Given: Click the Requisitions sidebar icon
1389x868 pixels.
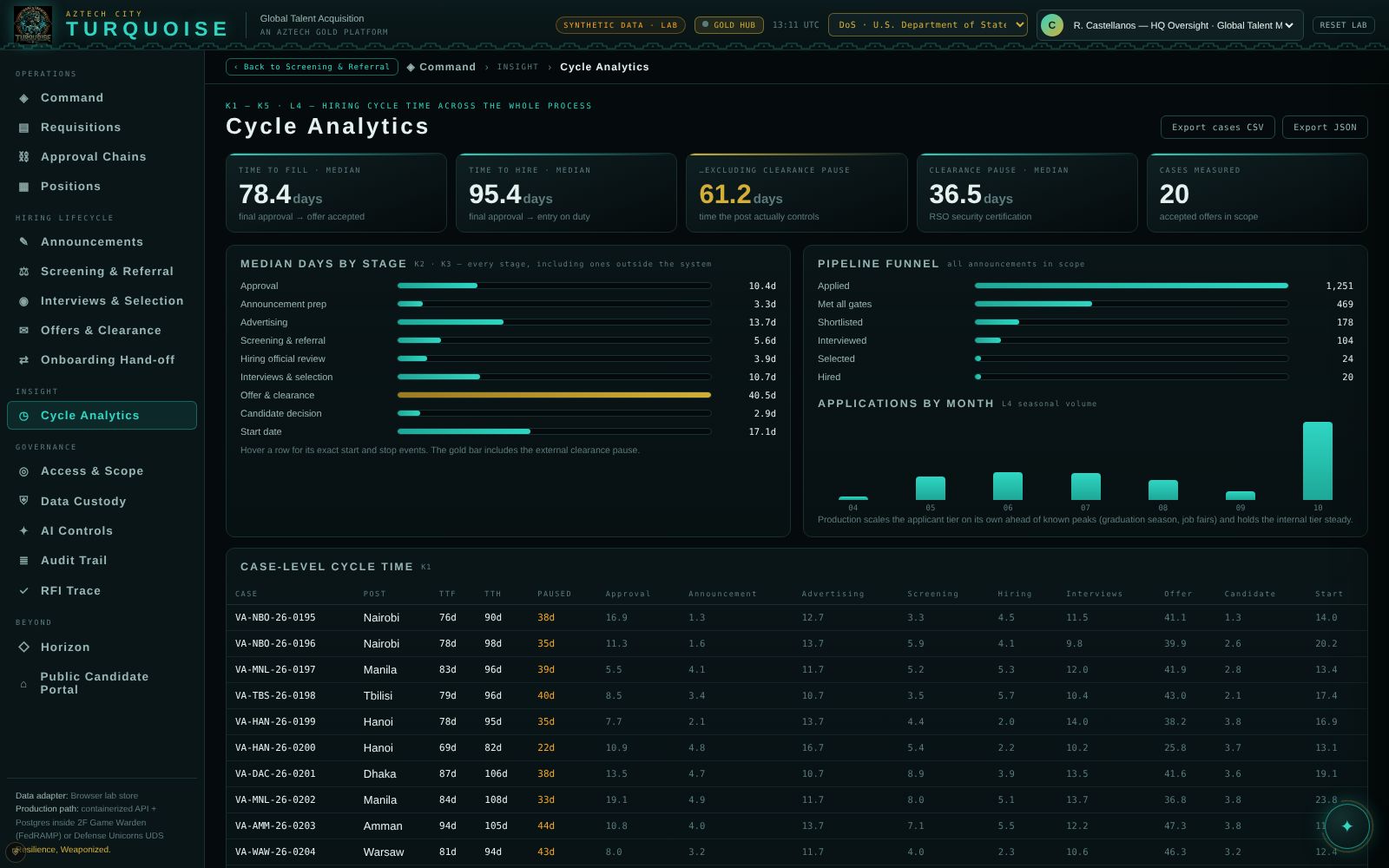Looking at the screenshot, I should (23, 128).
